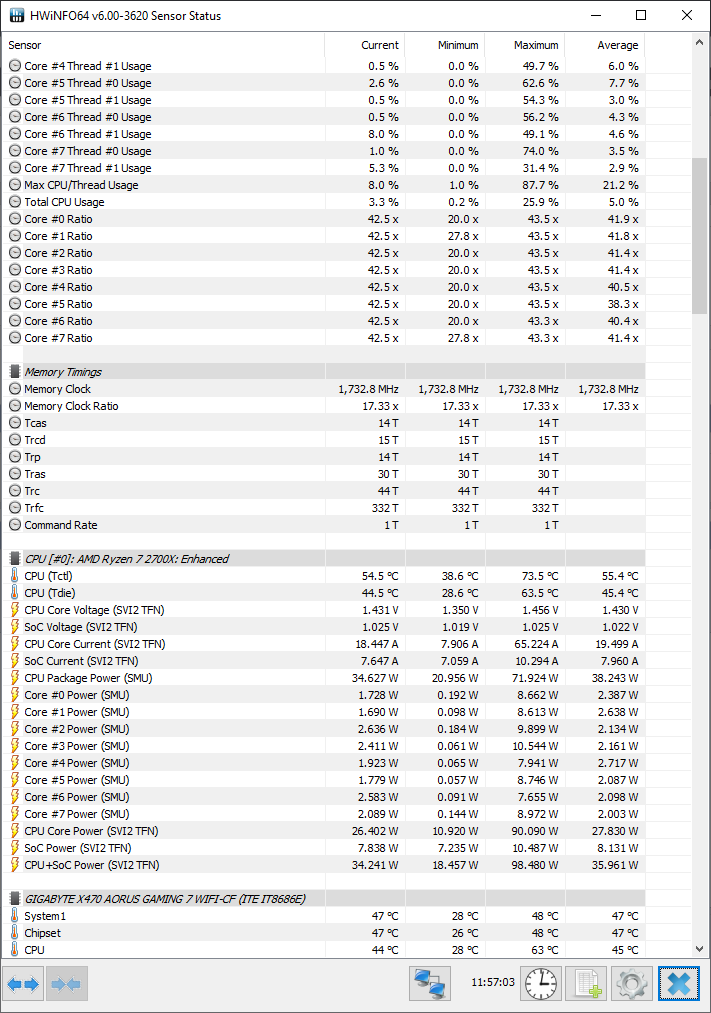Viewport: 711px width, 1013px height.
Task: Click the Sensor column header
Action: tap(25, 45)
